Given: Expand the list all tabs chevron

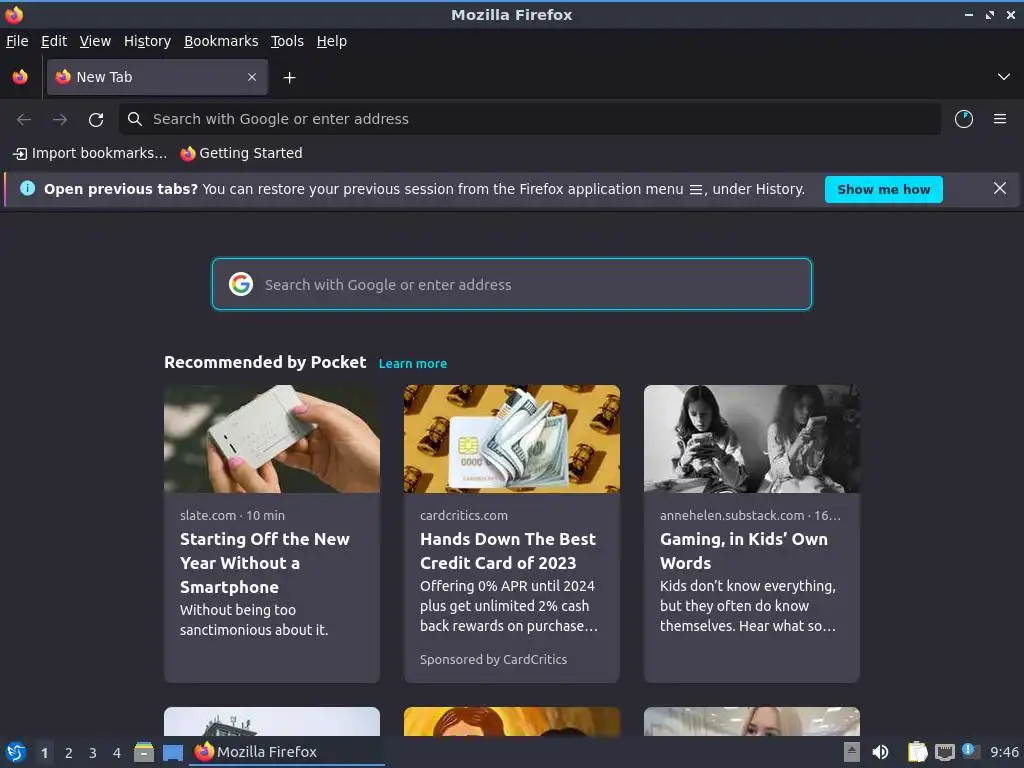Looking at the screenshot, I should (1004, 77).
